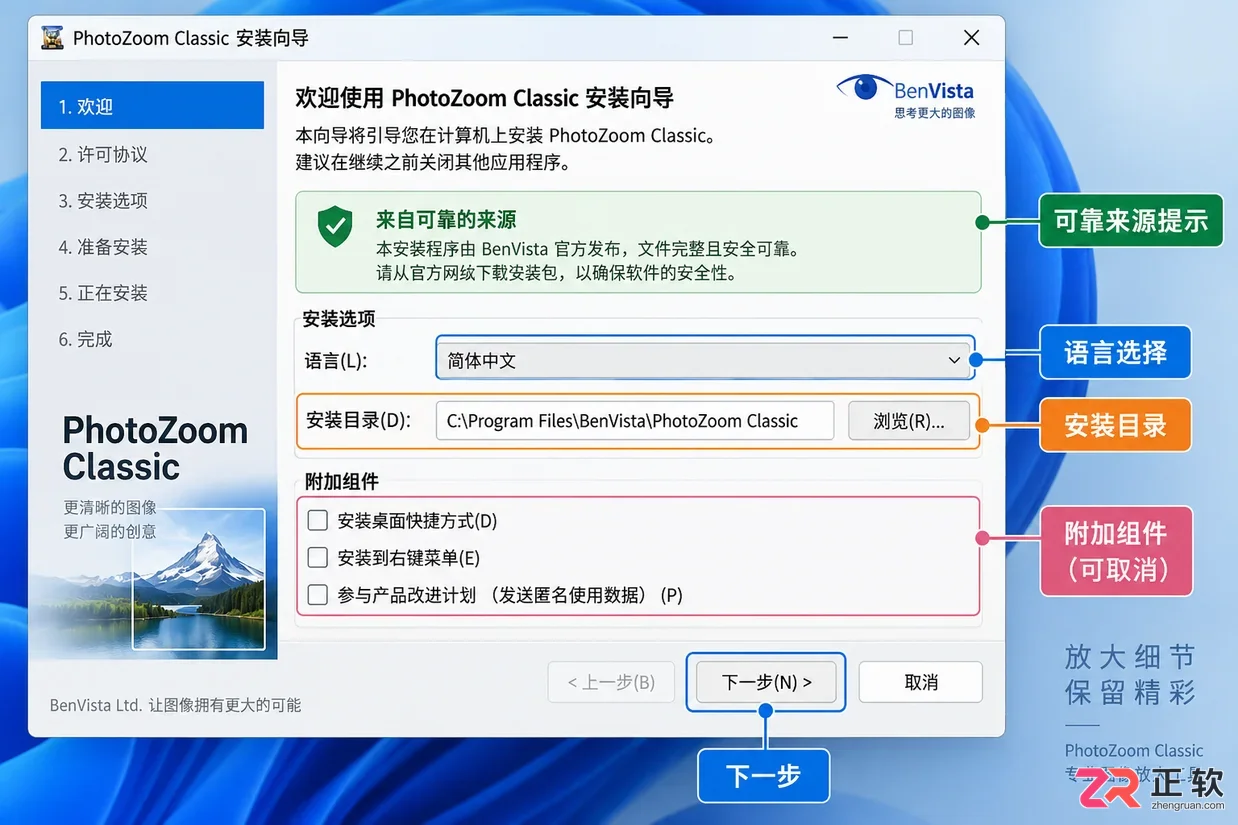This screenshot has width=1238, height=825.
Task: Click the disabled < 上一步(B) button
Action: coord(610,682)
